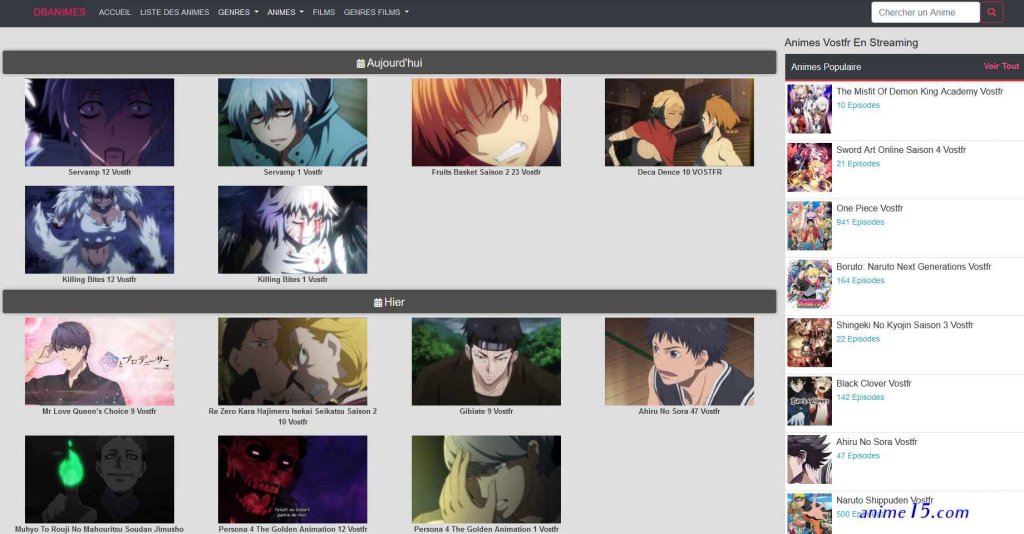Open Muhyo To Rouji episode thumbnail
Screen dimensions: 1024x534
pyautogui.click(x=99, y=479)
